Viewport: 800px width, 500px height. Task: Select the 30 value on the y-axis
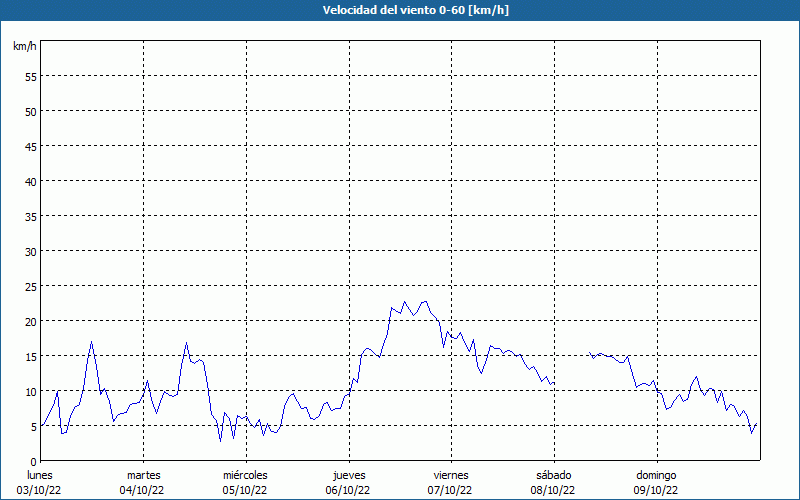(x=31, y=252)
